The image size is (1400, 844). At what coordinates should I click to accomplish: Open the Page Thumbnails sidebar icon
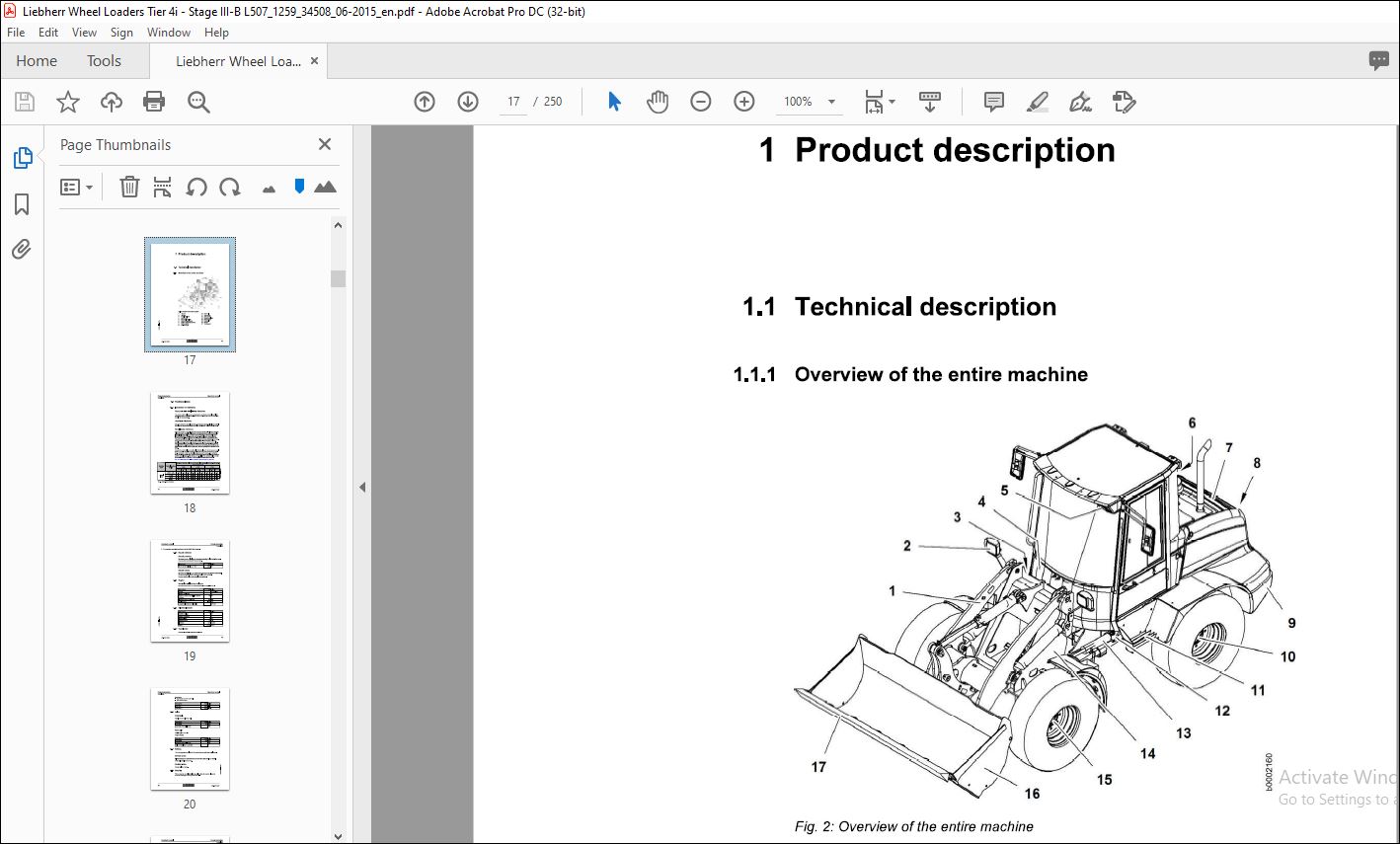point(22,158)
